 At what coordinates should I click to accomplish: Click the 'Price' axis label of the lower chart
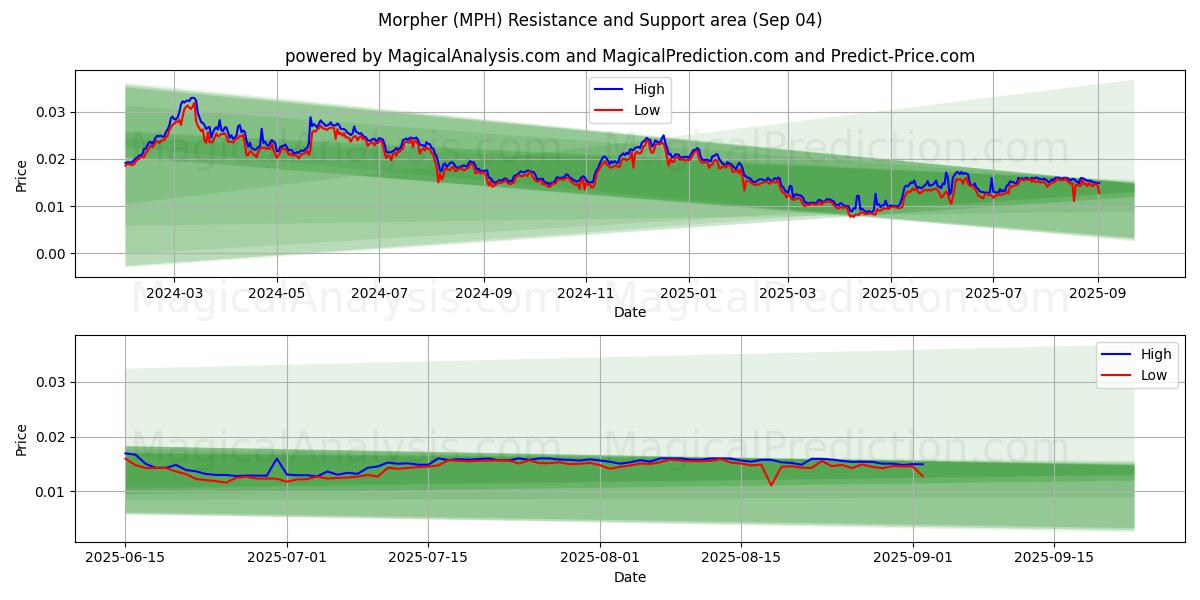[22, 439]
